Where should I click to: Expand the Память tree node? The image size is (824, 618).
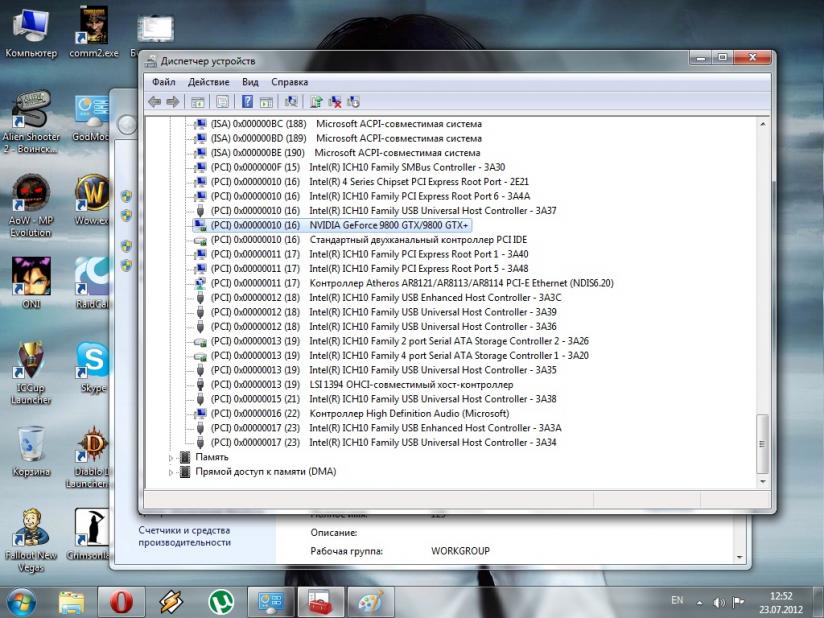point(170,457)
